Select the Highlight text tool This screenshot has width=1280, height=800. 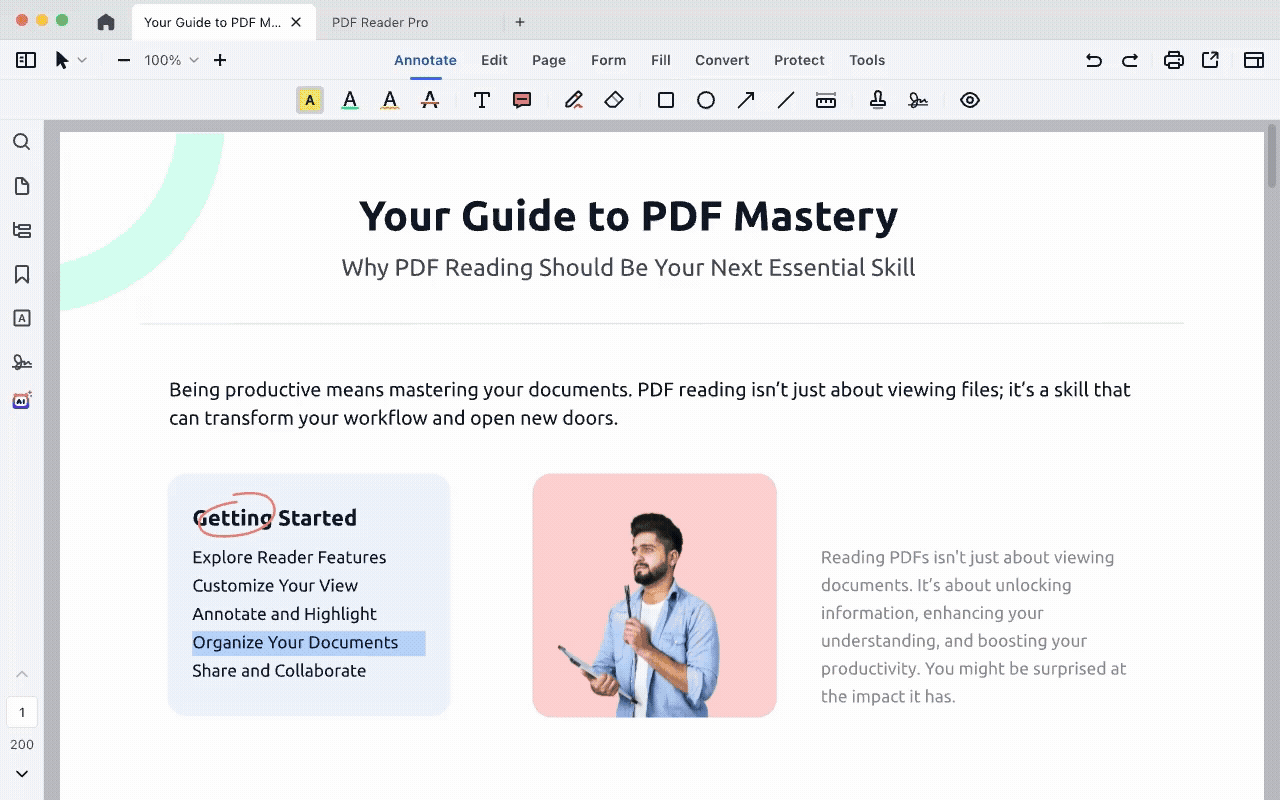pyautogui.click(x=310, y=100)
